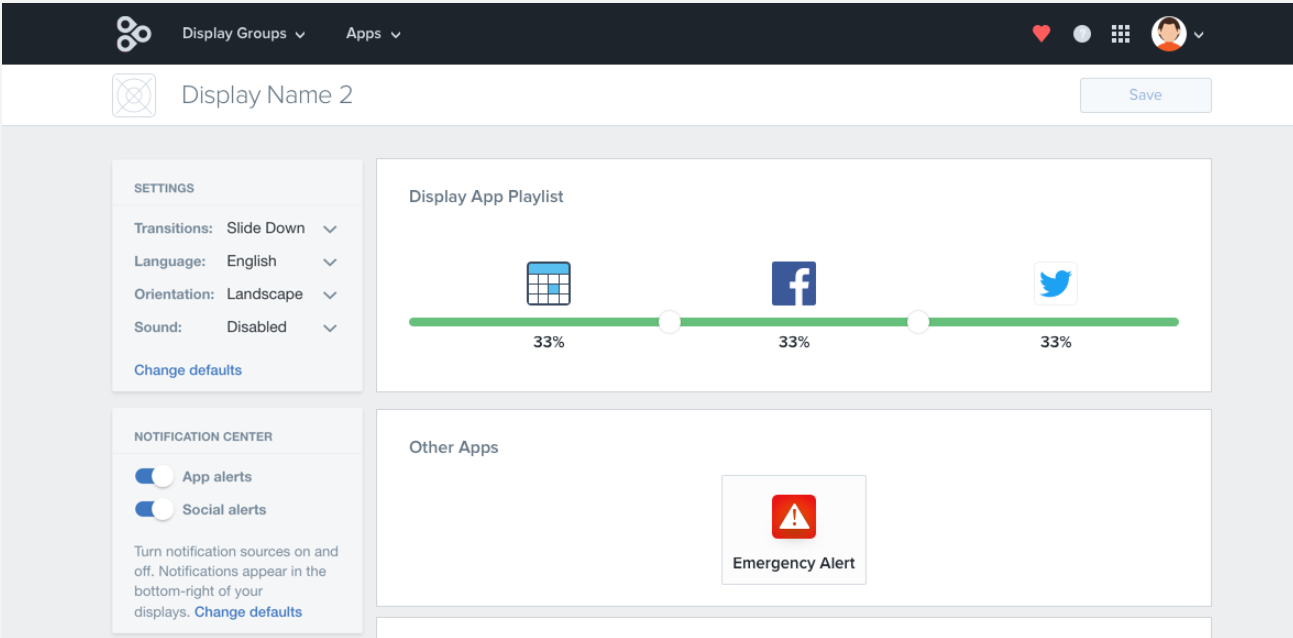Click the app logo in the top bar

coord(134,33)
